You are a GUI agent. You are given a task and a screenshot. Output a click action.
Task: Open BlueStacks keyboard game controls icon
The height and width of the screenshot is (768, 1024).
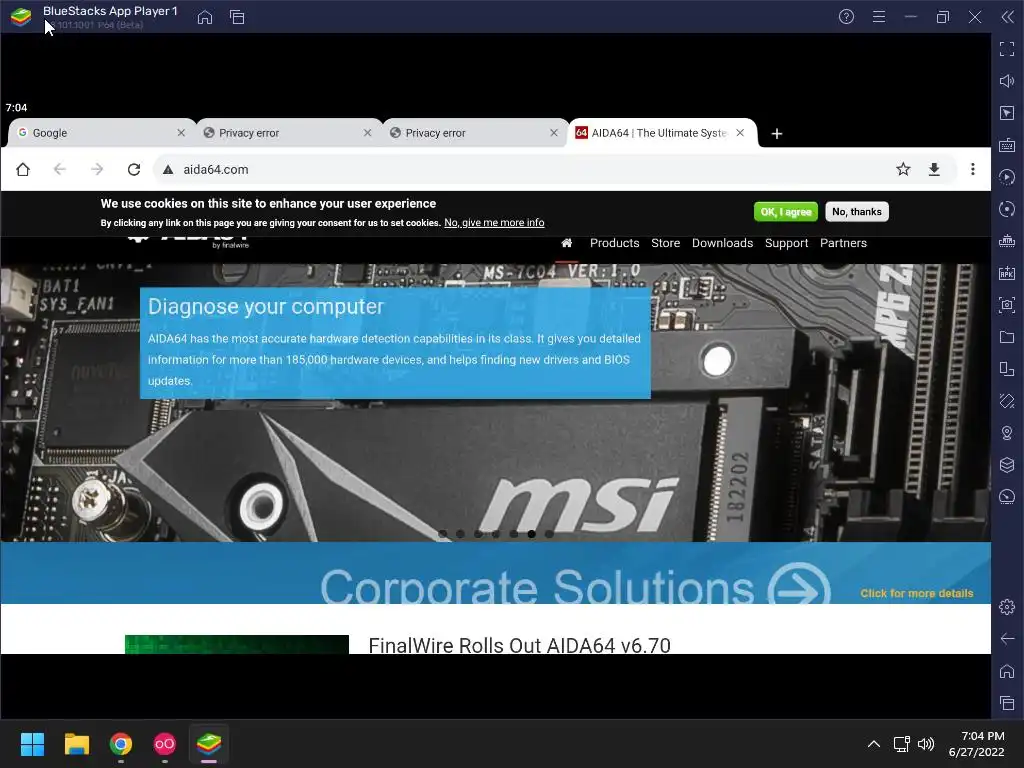pos(1006,145)
